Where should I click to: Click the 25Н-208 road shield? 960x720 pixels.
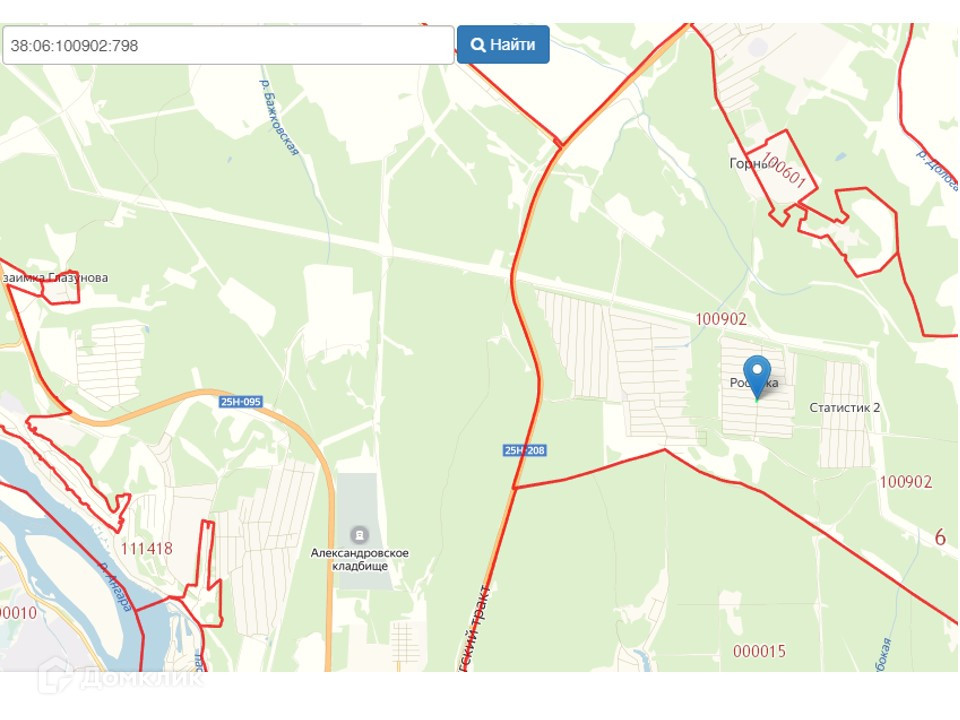tap(524, 450)
